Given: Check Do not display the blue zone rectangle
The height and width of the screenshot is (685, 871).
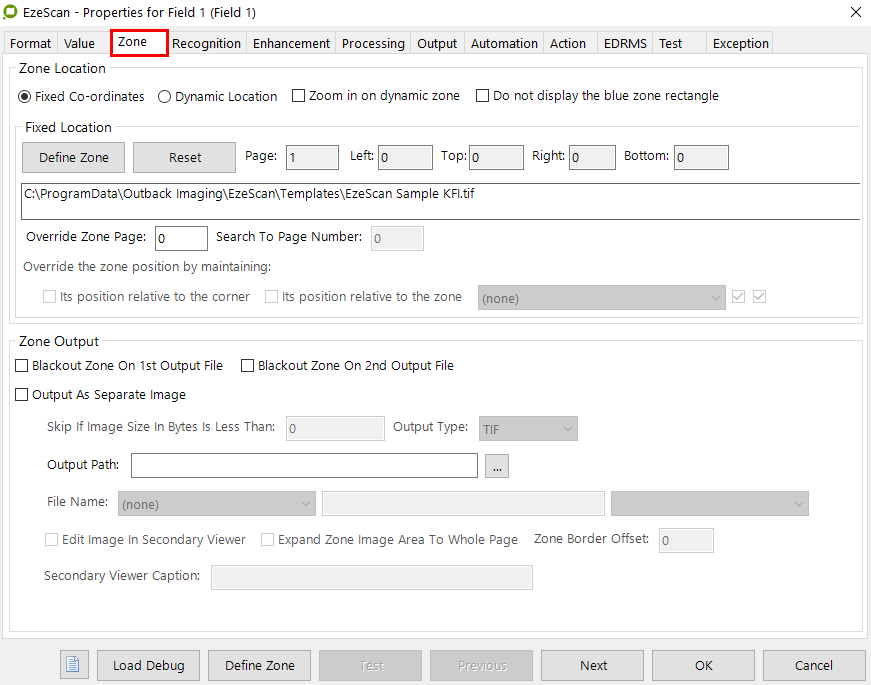Looking at the screenshot, I should (x=482, y=96).
